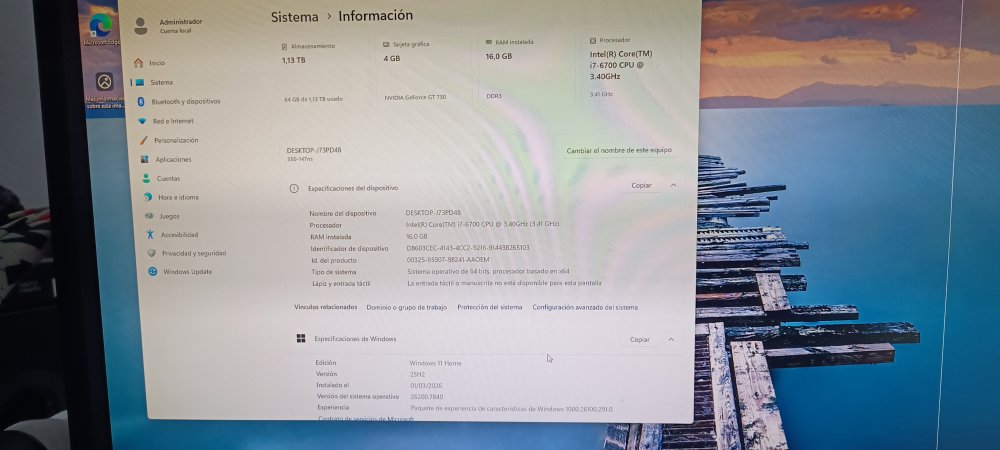Launch Microsoft Edge desktop icon
The image size is (1000, 450).
[x=101, y=25]
